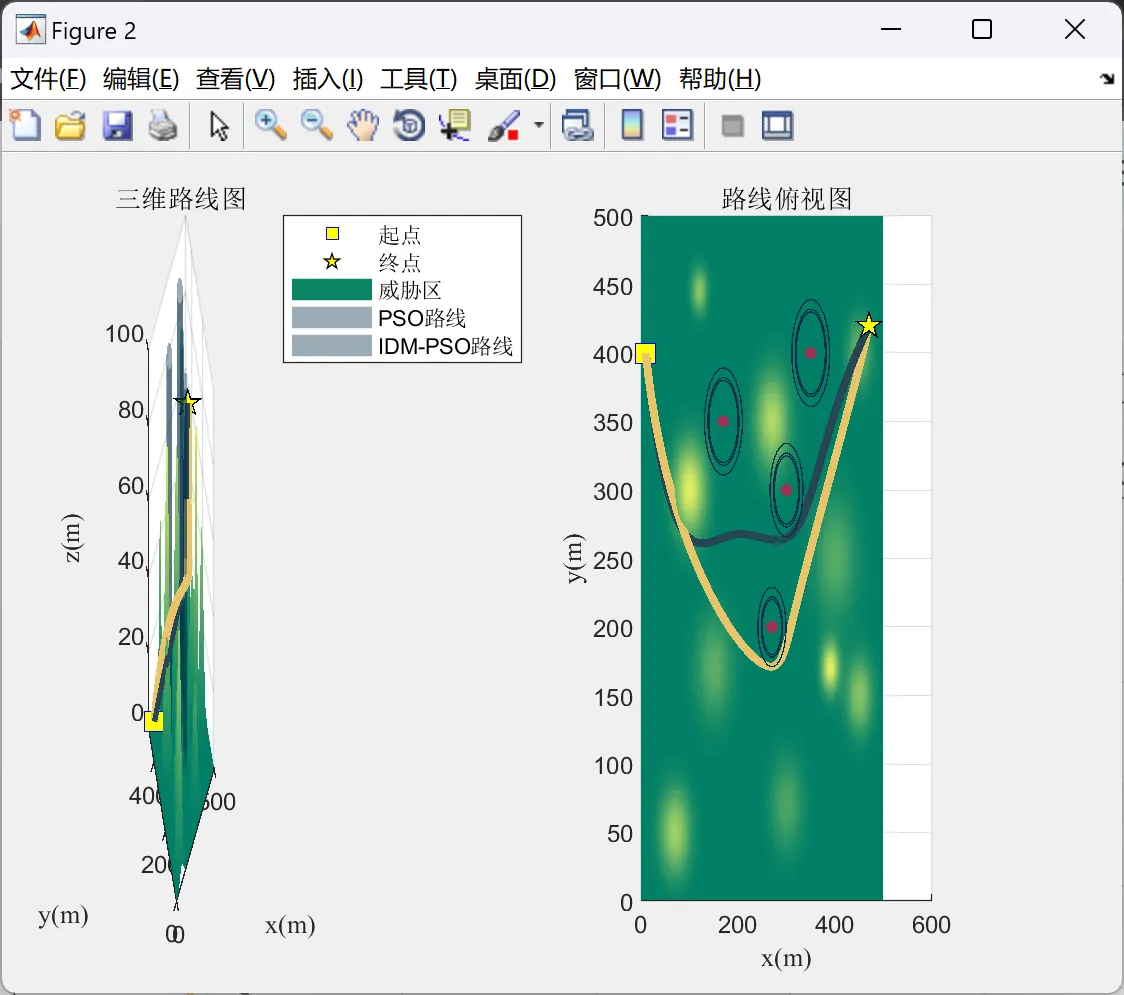Open the brush color dropdown arrow
Image resolution: width=1124 pixels, height=995 pixels.
click(x=539, y=125)
